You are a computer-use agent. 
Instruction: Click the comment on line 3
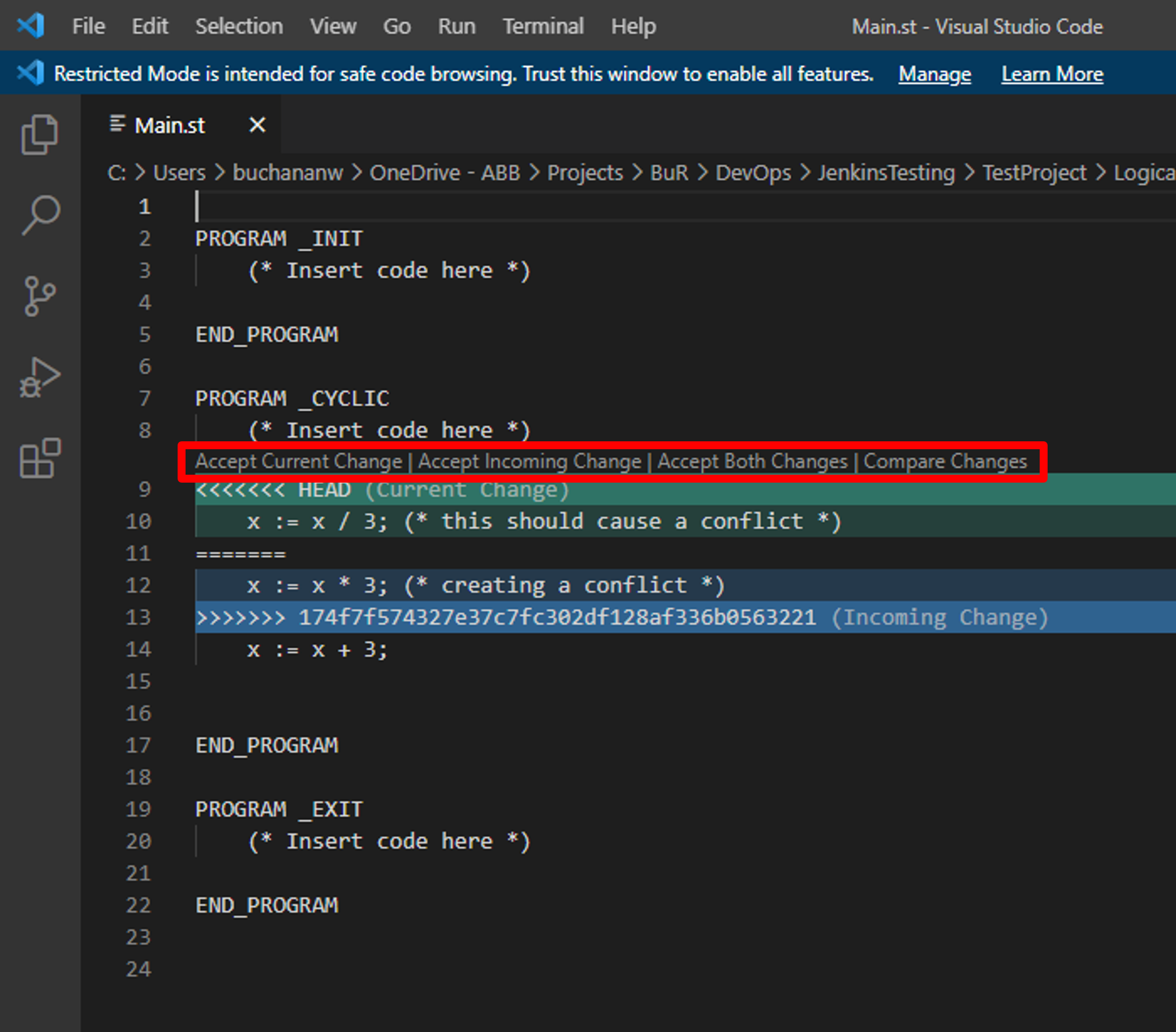click(389, 270)
